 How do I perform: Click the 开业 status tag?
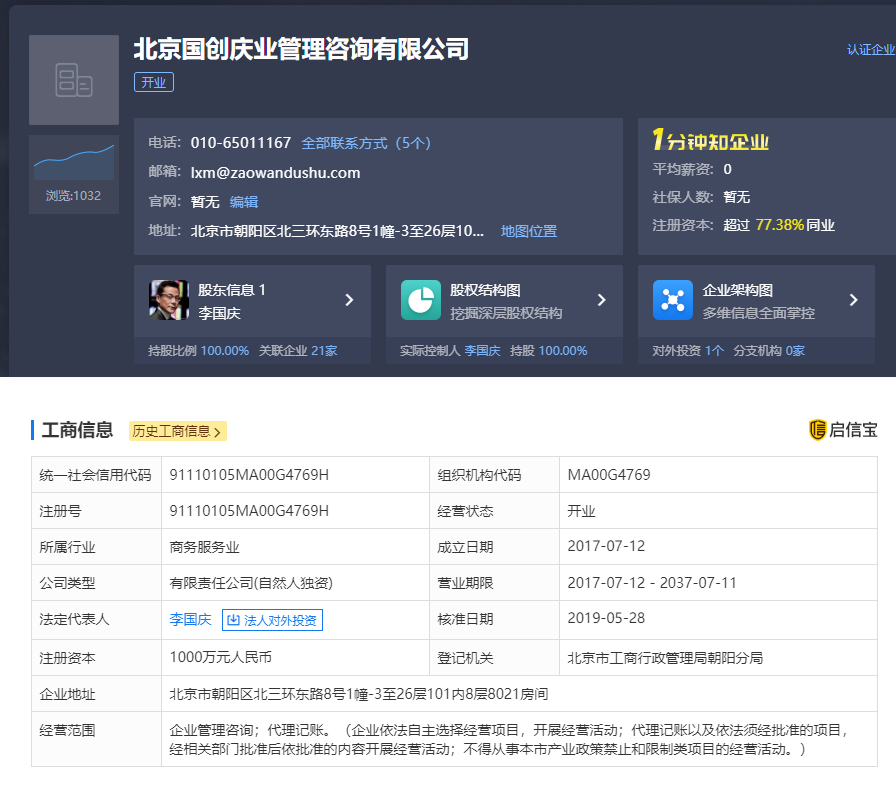[153, 82]
